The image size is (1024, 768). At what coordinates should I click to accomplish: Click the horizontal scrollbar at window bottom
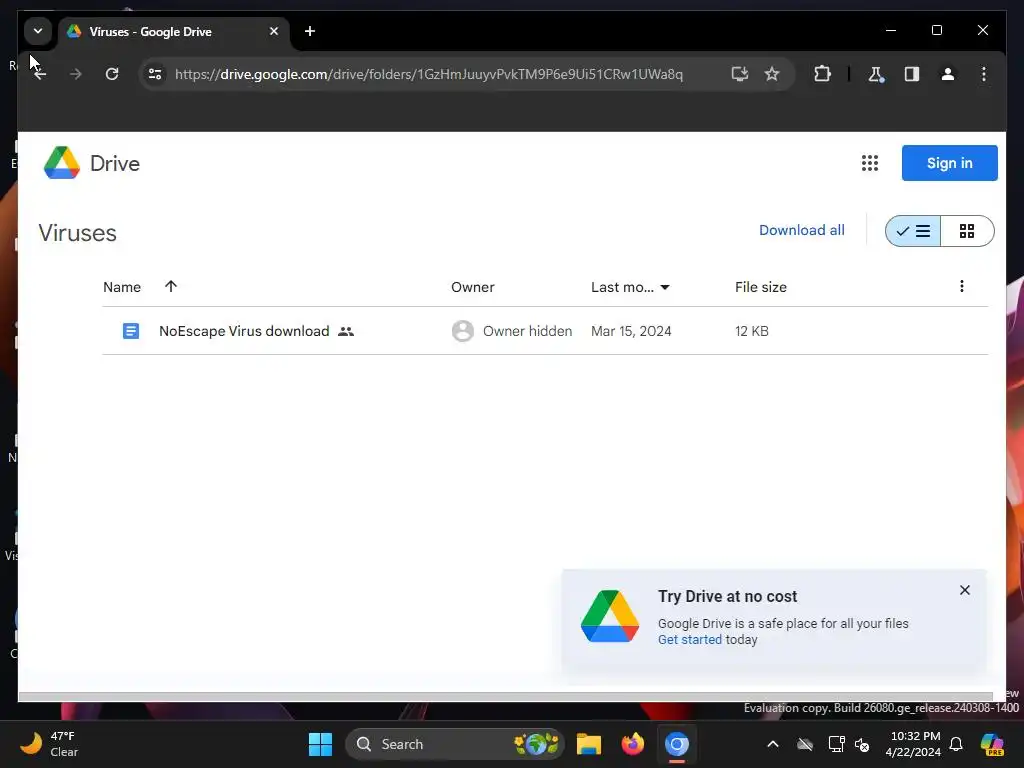click(x=505, y=696)
